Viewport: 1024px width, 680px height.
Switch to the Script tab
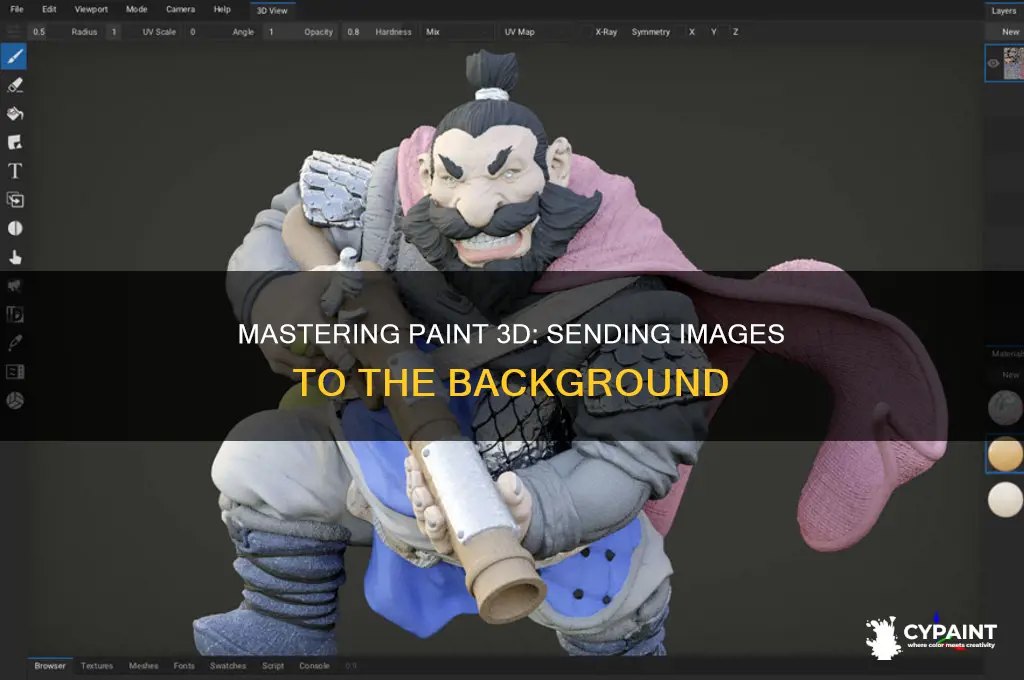click(273, 666)
